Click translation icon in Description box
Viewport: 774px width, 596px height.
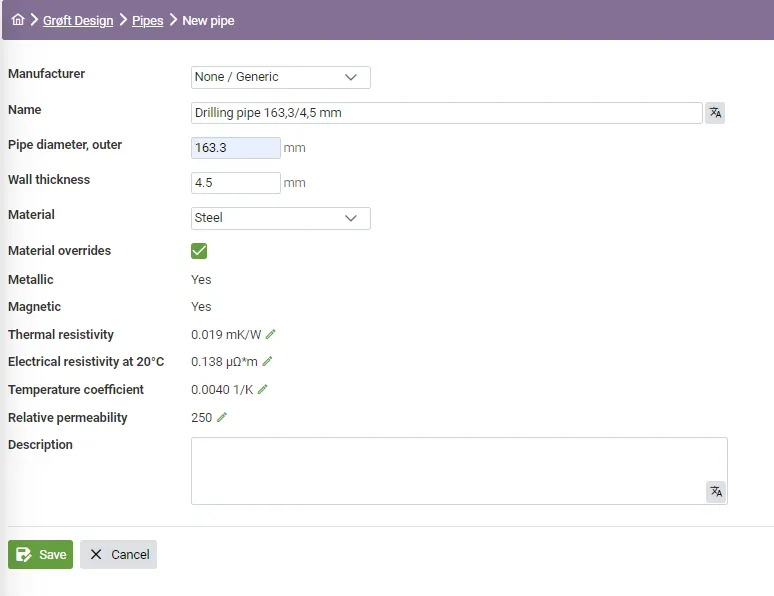[716, 491]
